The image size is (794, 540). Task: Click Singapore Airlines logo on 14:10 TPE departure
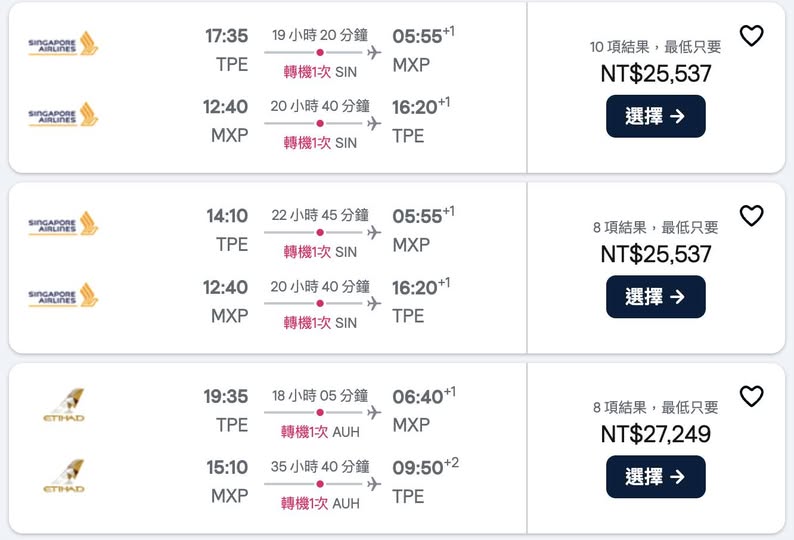pyautogui.click(x=63, y=224)
